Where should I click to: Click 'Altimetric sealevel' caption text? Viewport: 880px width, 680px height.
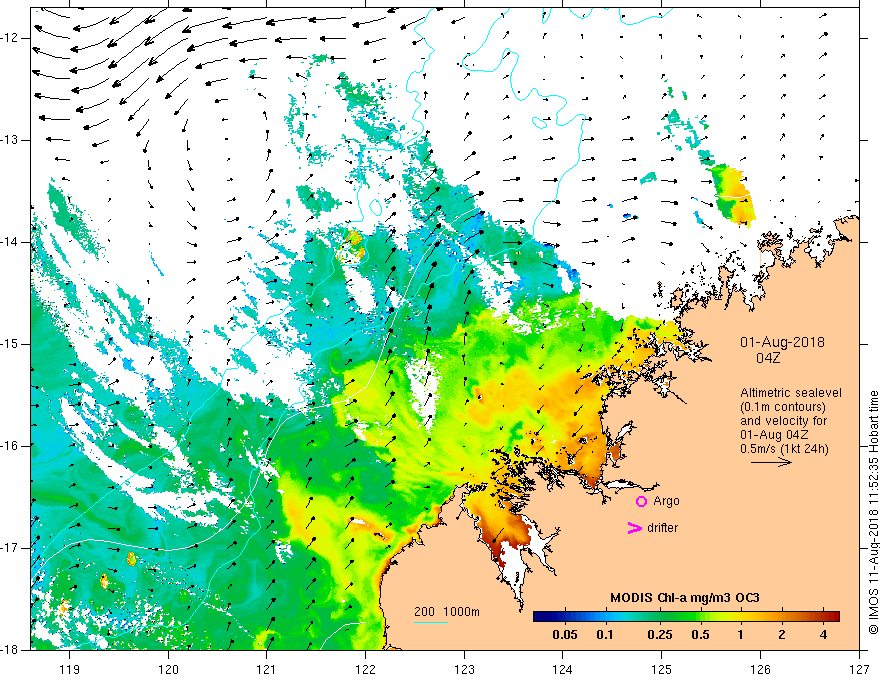coord(791,393)
